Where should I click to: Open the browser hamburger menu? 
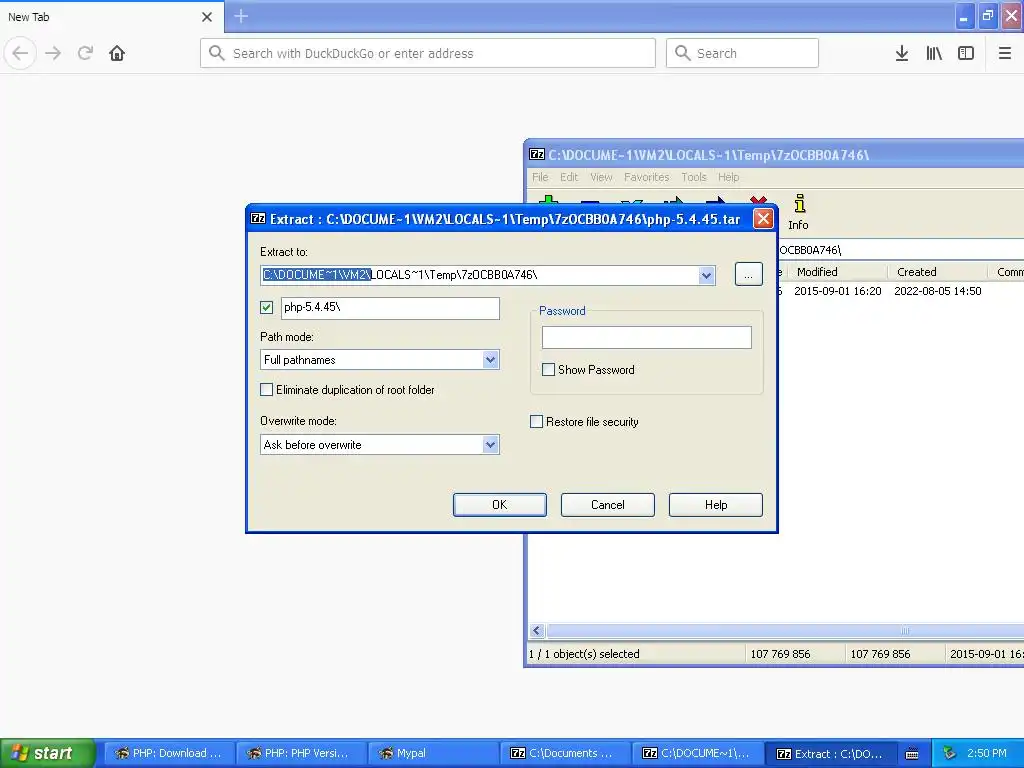(1004, 53)
